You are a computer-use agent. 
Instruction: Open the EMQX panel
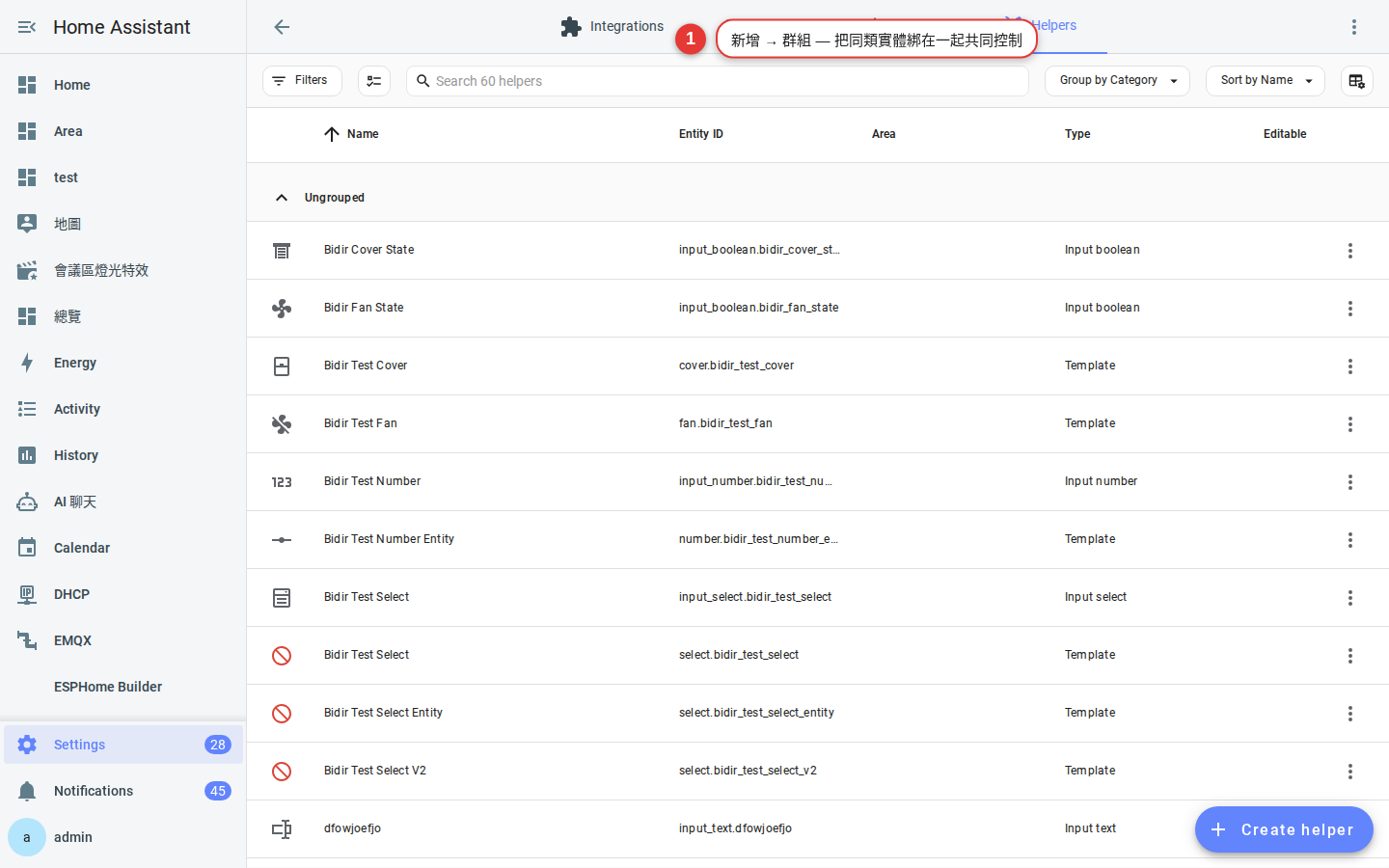tap(123, 640)
